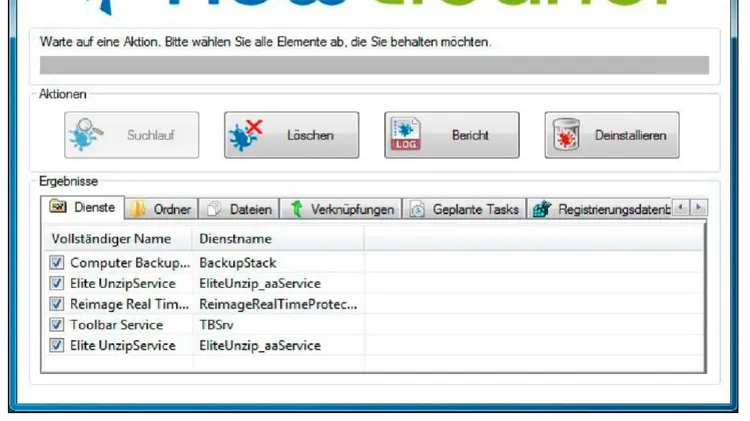Click the Dienste tab icon
Screen dimensions: 750x421
coord(58,206)
